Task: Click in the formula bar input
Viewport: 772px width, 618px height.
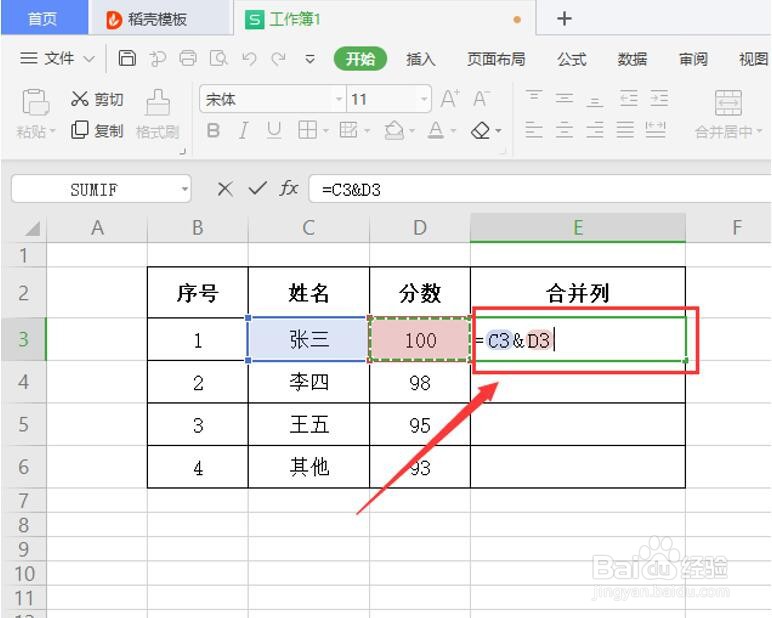Action: [540, 189]
